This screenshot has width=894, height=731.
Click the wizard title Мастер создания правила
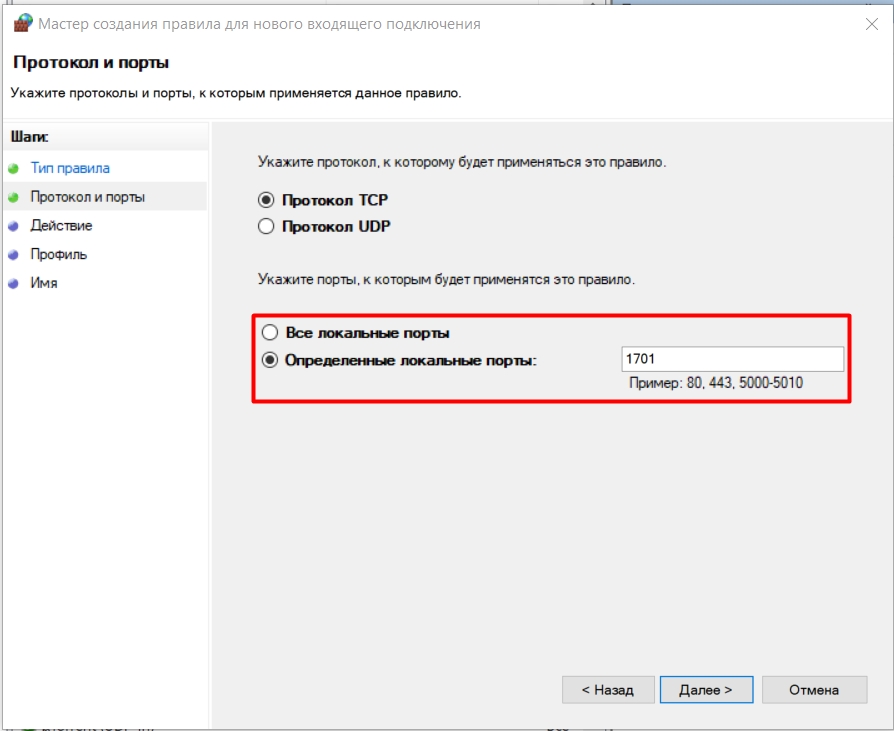259,24
